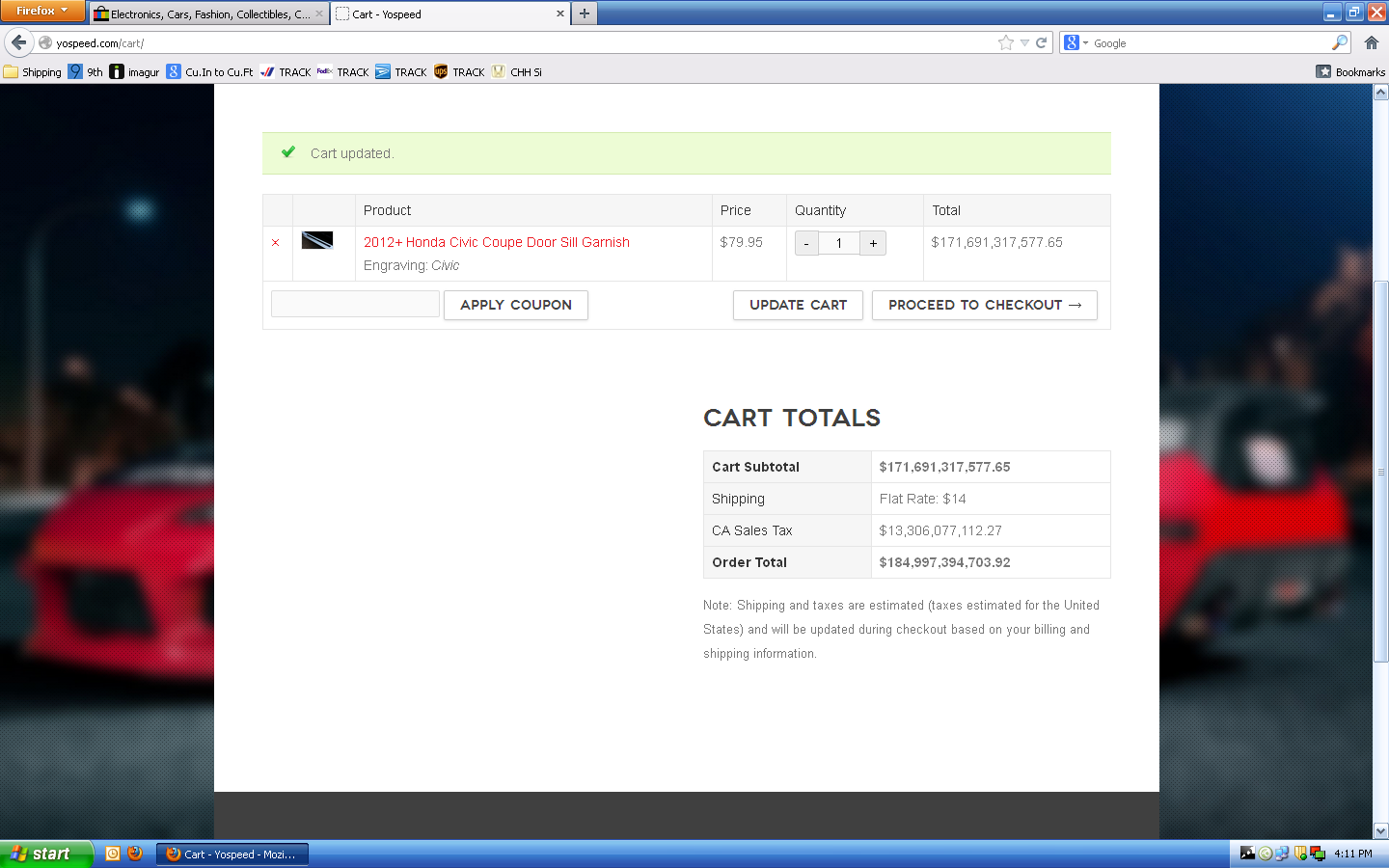This screenshot has height=868, width=1389.
Task: Click the Cart Subtotal amount
Action: click(x=944, y=467)
